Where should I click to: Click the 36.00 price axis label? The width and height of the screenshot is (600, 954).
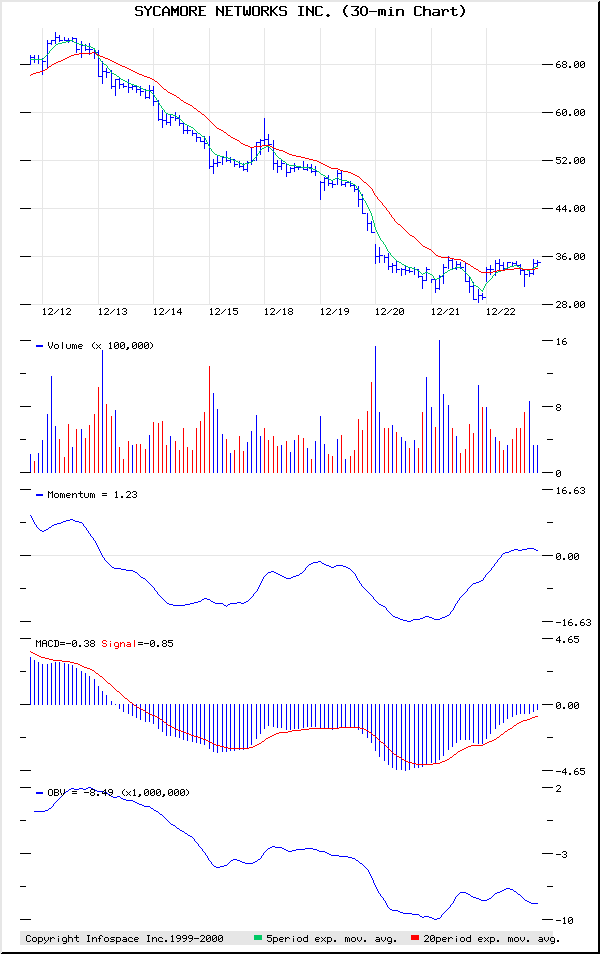tap(570, 257)
